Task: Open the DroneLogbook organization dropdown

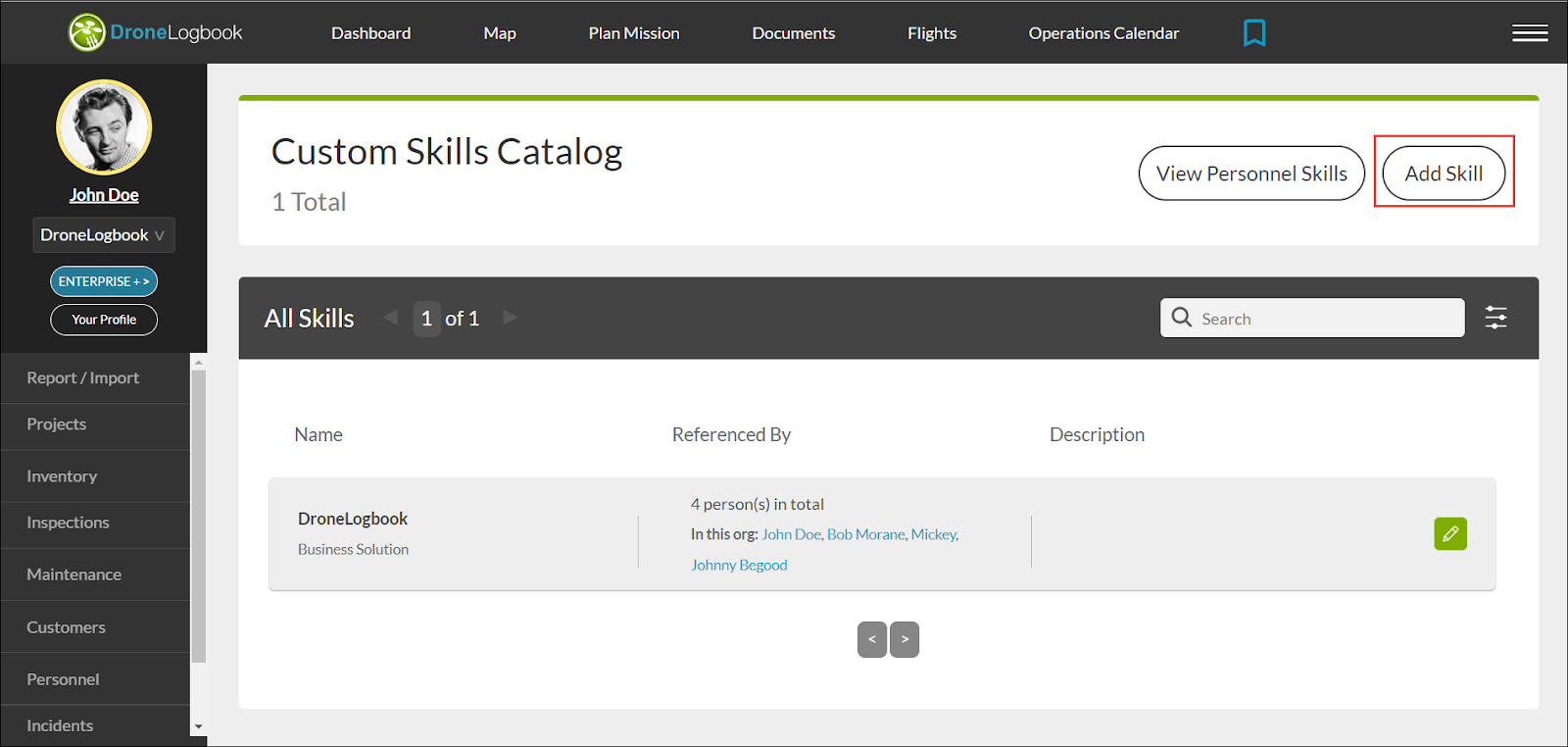Action: (104, 235)
